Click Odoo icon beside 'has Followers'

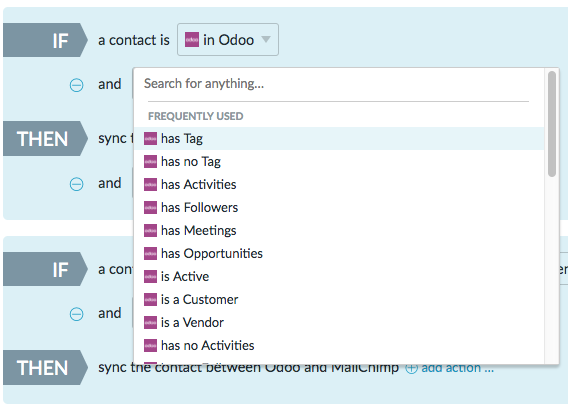click(150, 207)
